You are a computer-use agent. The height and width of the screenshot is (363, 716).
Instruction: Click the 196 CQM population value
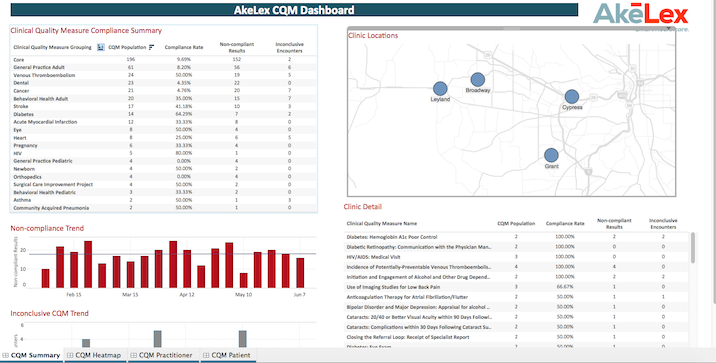(x=131, y=60)
